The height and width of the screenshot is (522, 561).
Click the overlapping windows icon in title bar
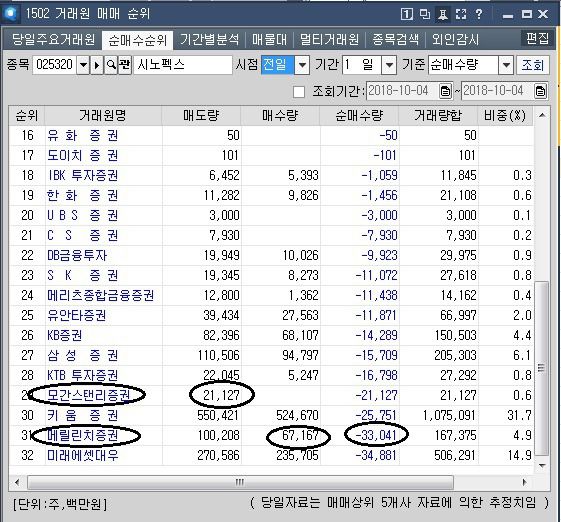pos(425,14)
